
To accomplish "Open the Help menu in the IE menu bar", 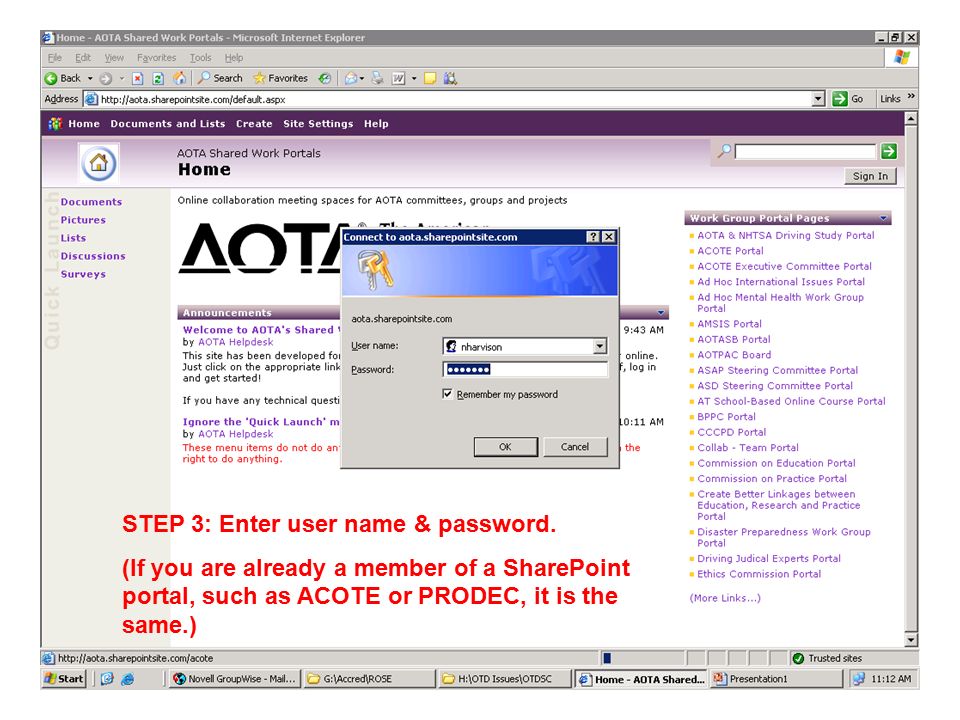I will click(233, 58).
